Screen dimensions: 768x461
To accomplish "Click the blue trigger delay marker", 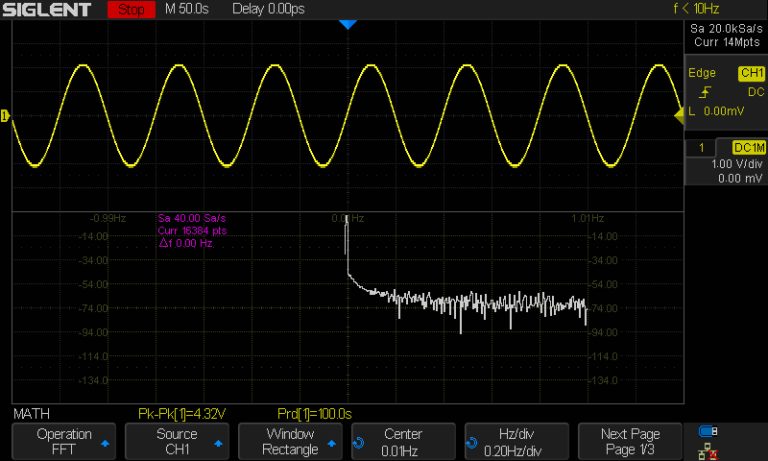I will pos(347,24).
